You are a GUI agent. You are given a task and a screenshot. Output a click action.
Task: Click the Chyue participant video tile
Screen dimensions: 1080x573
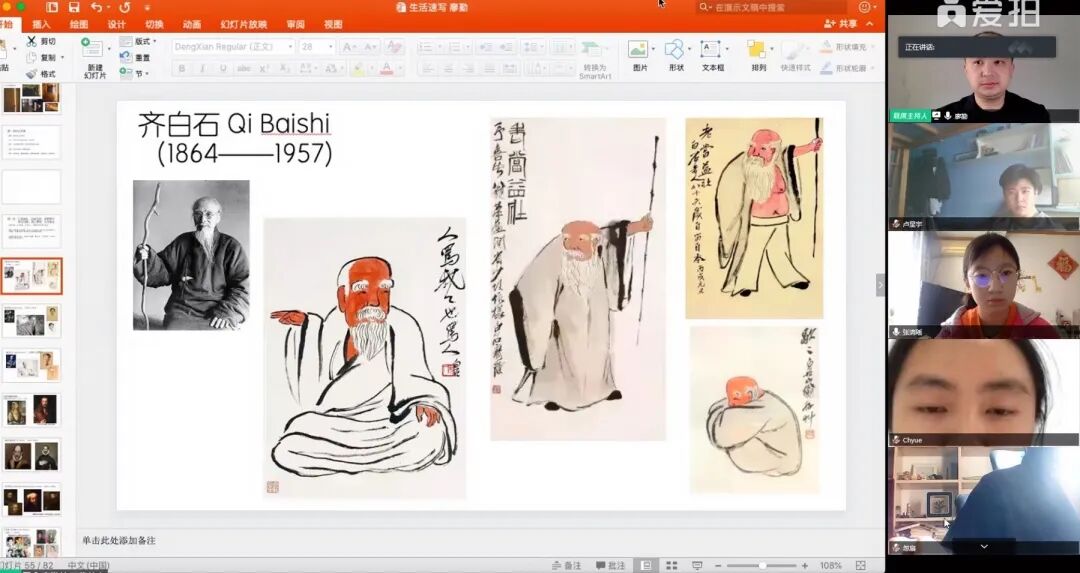coord(983,393)
